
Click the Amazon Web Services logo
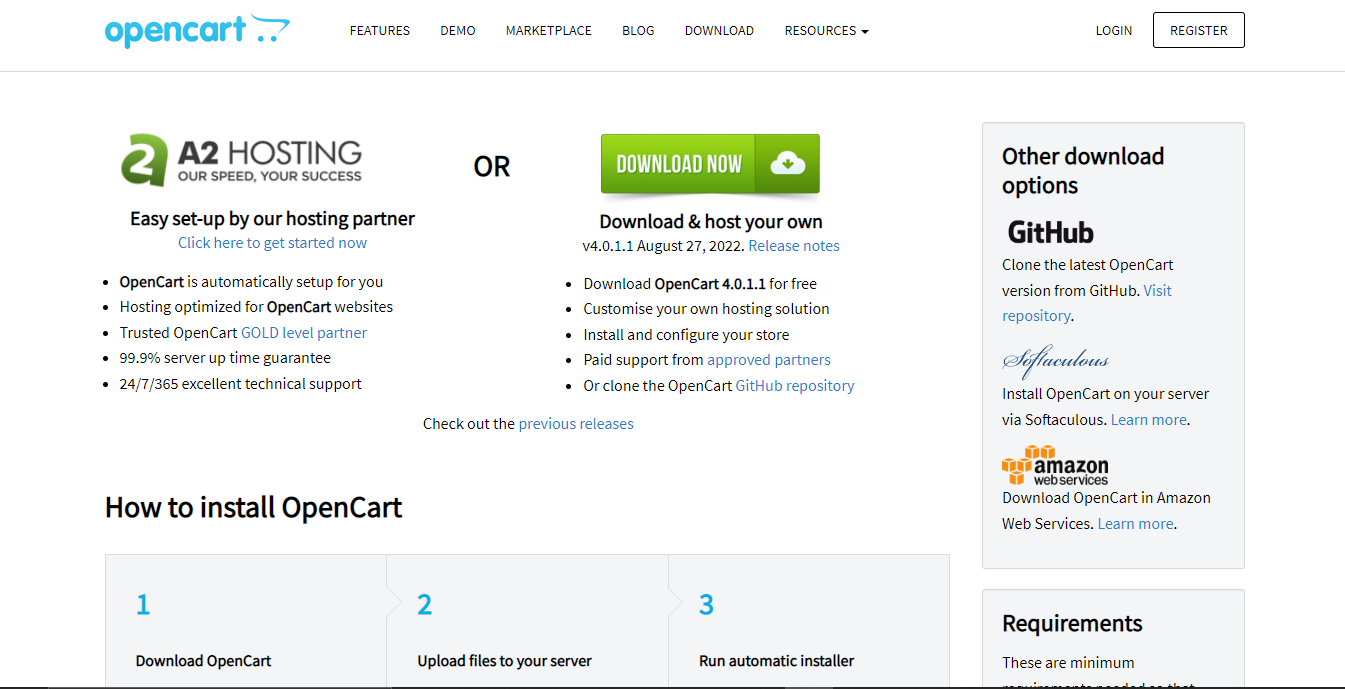[x=1055, y=466]
